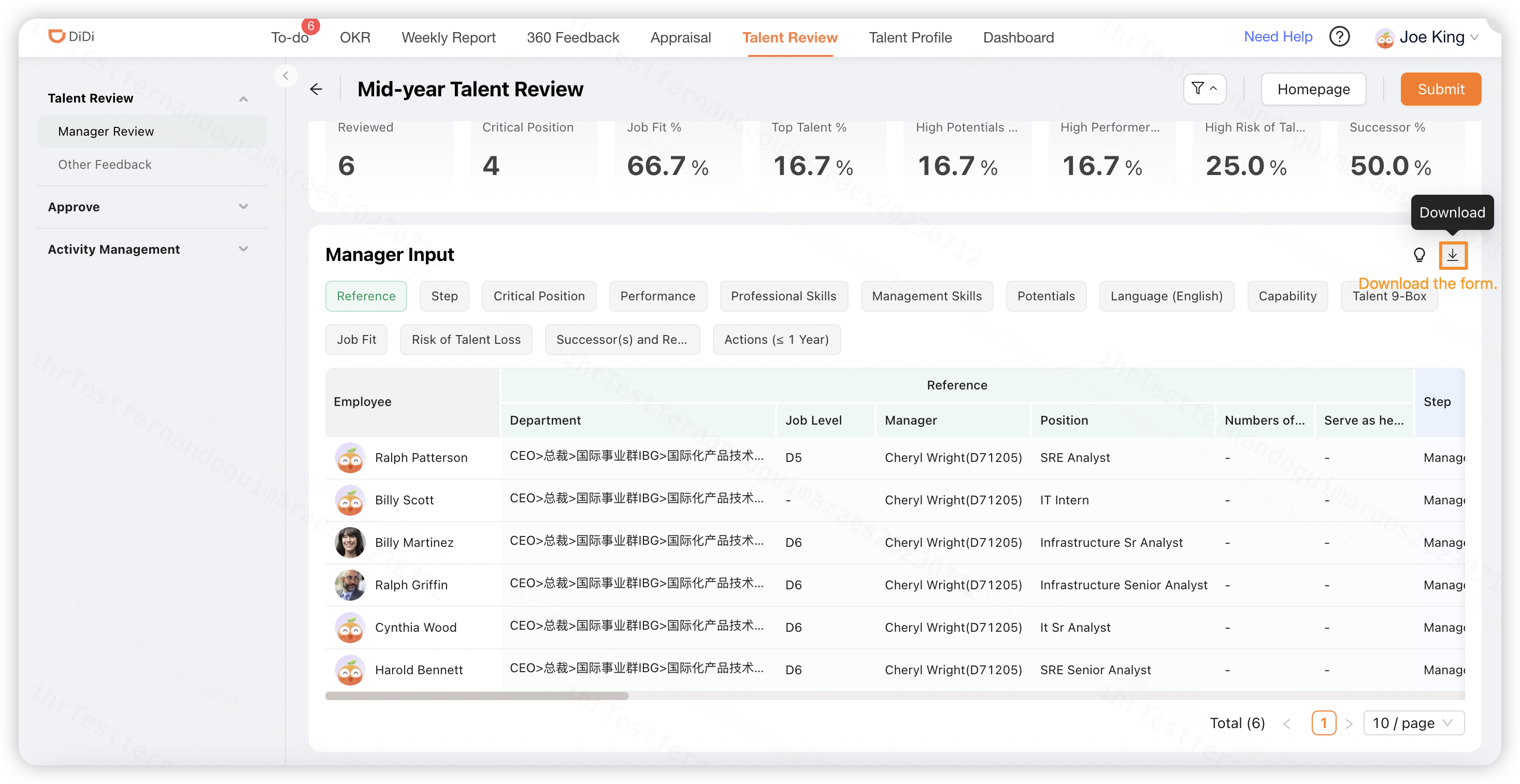Open the To-do tab

click(290, 38)
